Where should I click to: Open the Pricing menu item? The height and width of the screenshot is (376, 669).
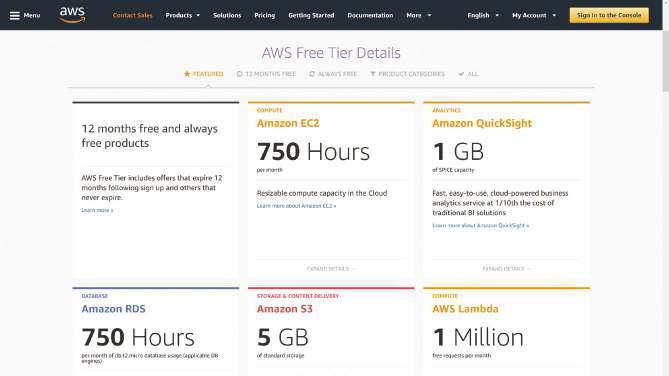coord(265,15)
